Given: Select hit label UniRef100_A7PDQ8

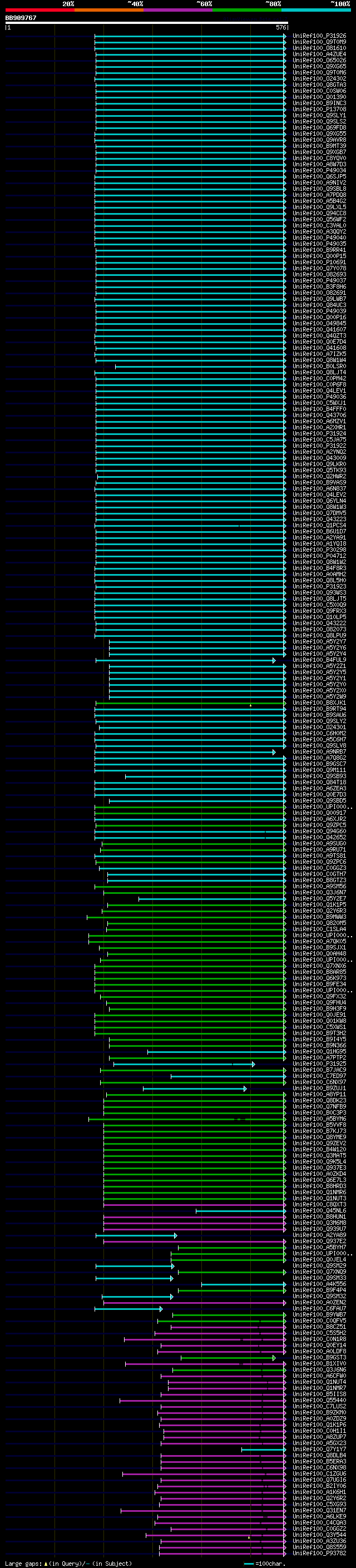Looking at the screenshot, I should [319, 195].
